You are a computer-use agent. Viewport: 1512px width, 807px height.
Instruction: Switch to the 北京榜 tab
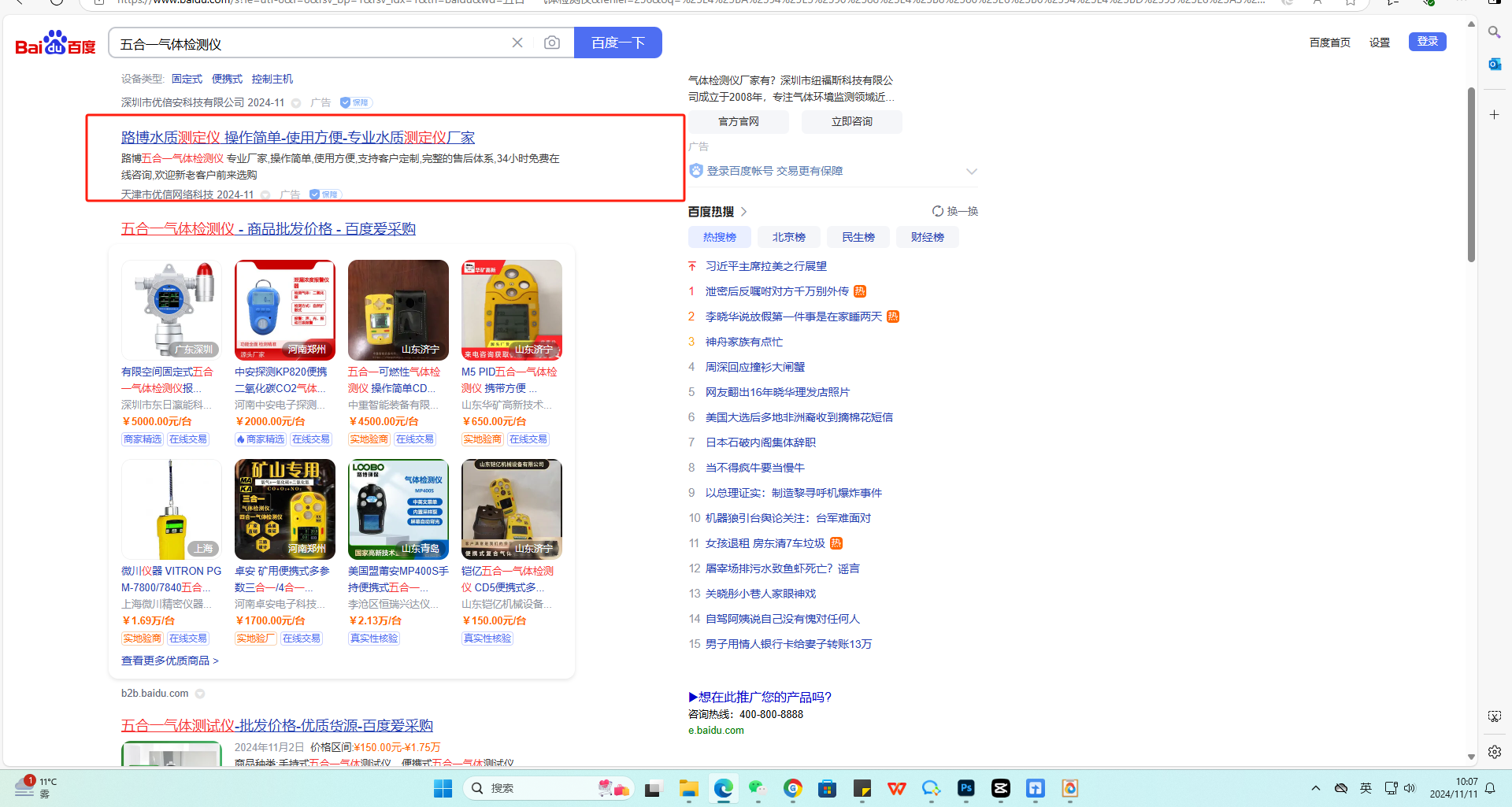tap(788, 237)
